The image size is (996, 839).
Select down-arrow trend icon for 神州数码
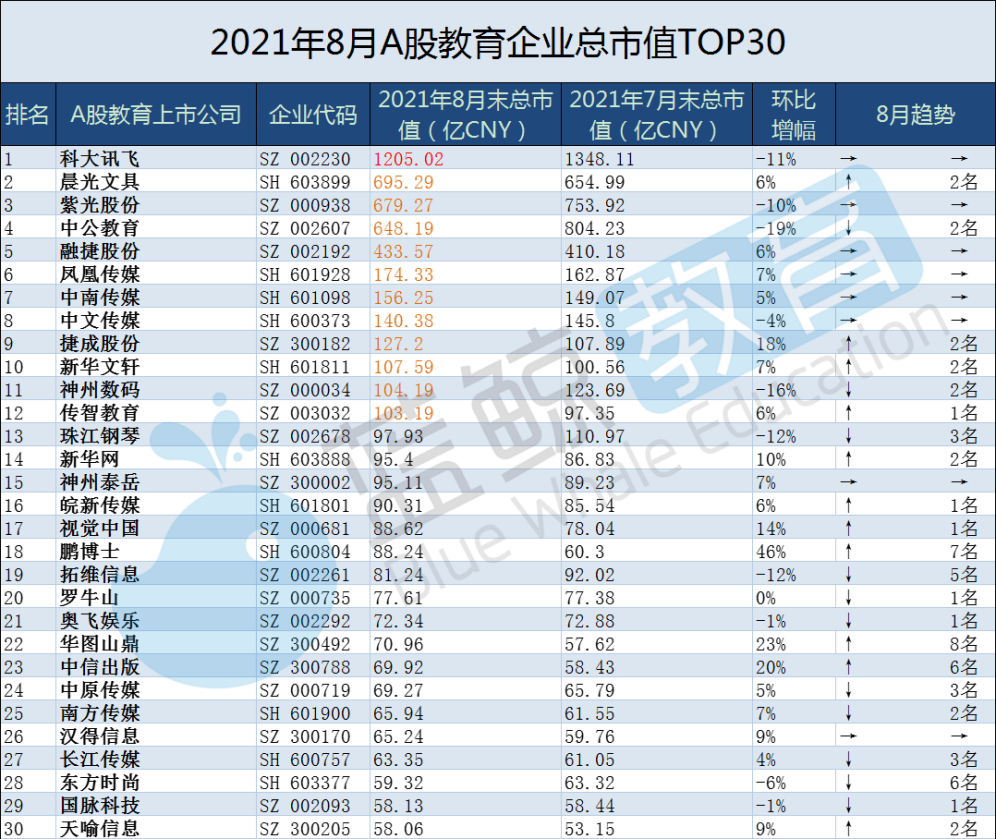pyautogui.click(x=849, y=390)
